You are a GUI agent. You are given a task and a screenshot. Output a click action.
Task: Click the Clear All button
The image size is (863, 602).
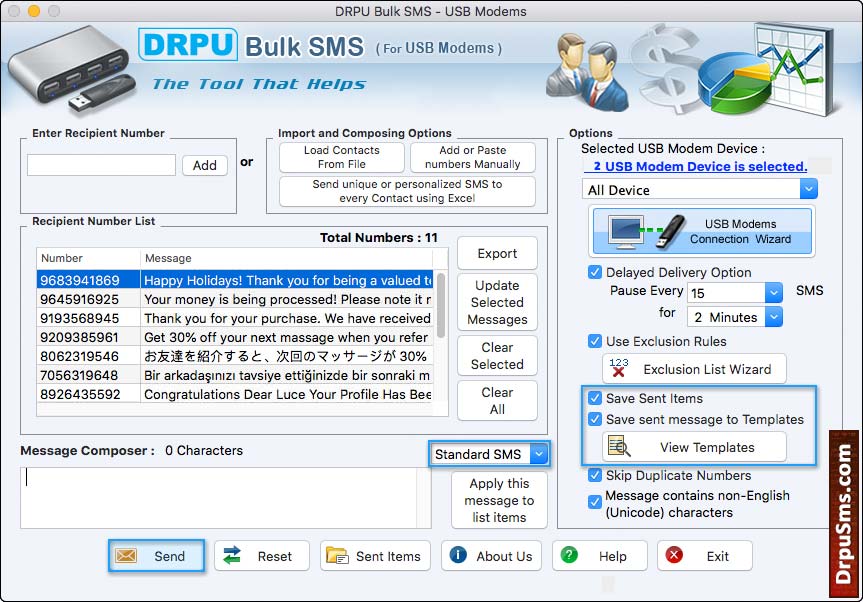[x=497, y=401]
